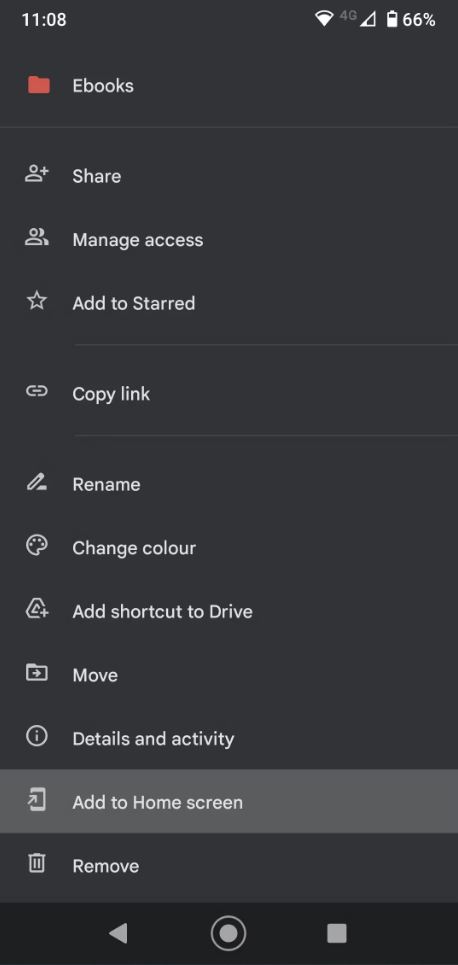Tap the Android recent apps square
Image resolution: width=458 pixels, height=965 pixels.
tap(337, 933)
